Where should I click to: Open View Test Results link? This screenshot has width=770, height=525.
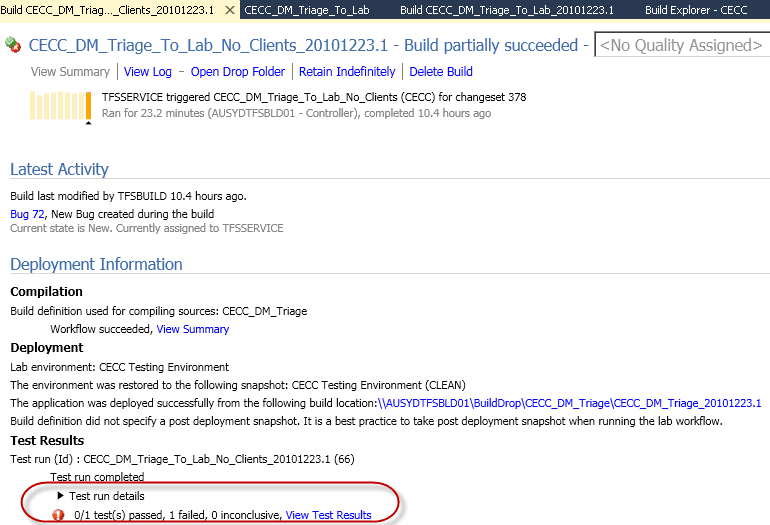pos(328,515)
